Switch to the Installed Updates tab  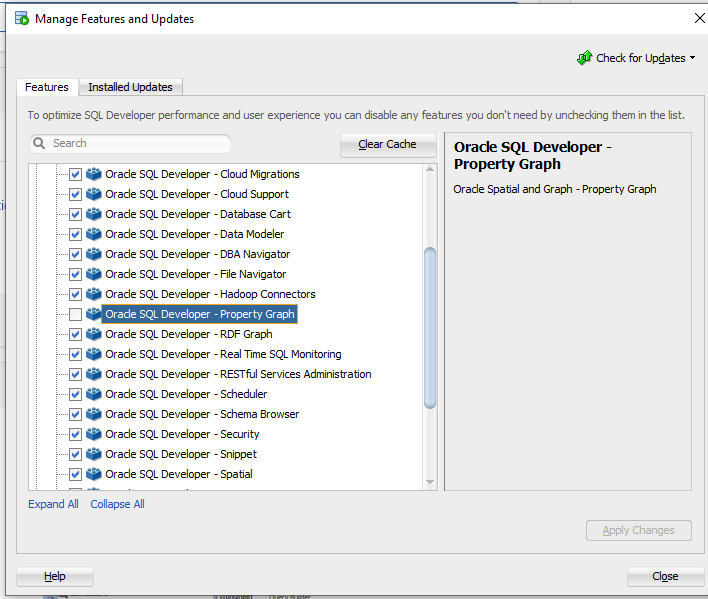pos(130,87)
